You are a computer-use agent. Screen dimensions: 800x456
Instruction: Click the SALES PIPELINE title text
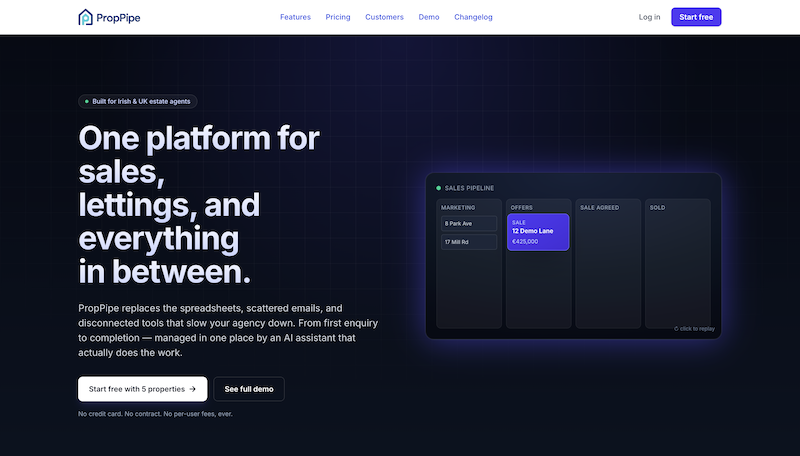coord(469,188)
